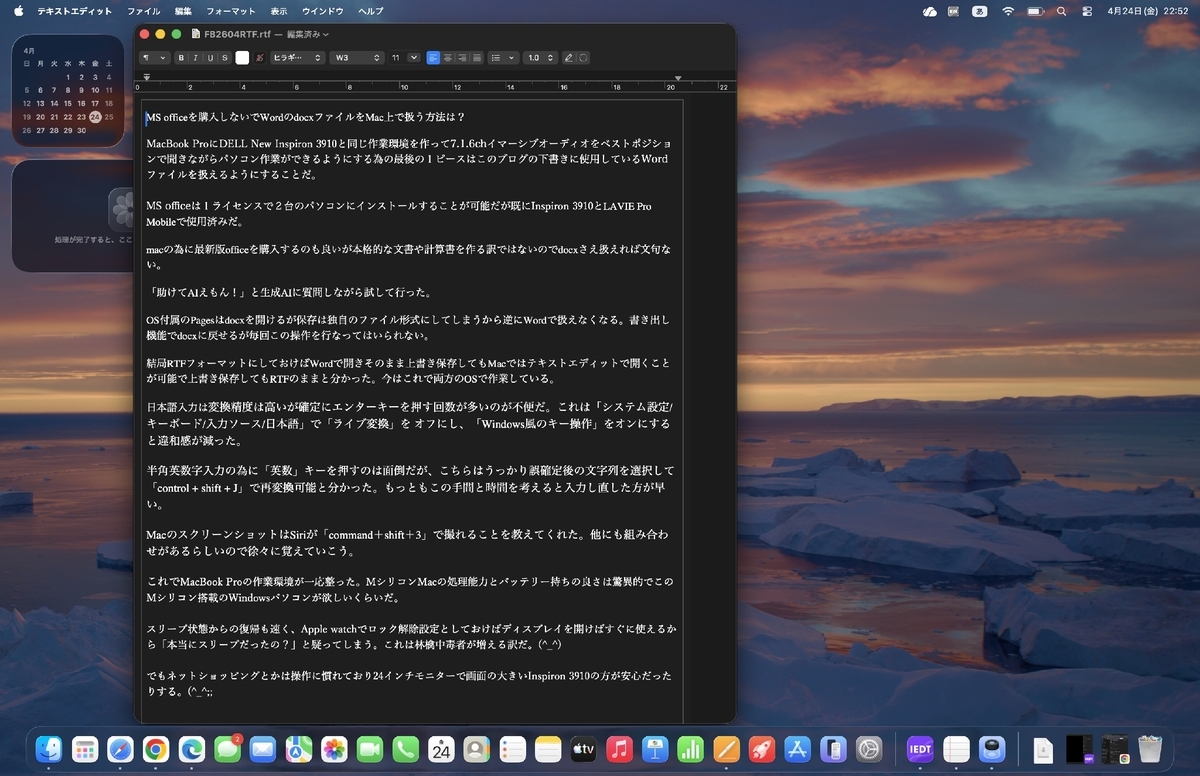Open Calendar app from the Dock
The width and height of the screenshot is (1200, 776).
click(441, 749)
